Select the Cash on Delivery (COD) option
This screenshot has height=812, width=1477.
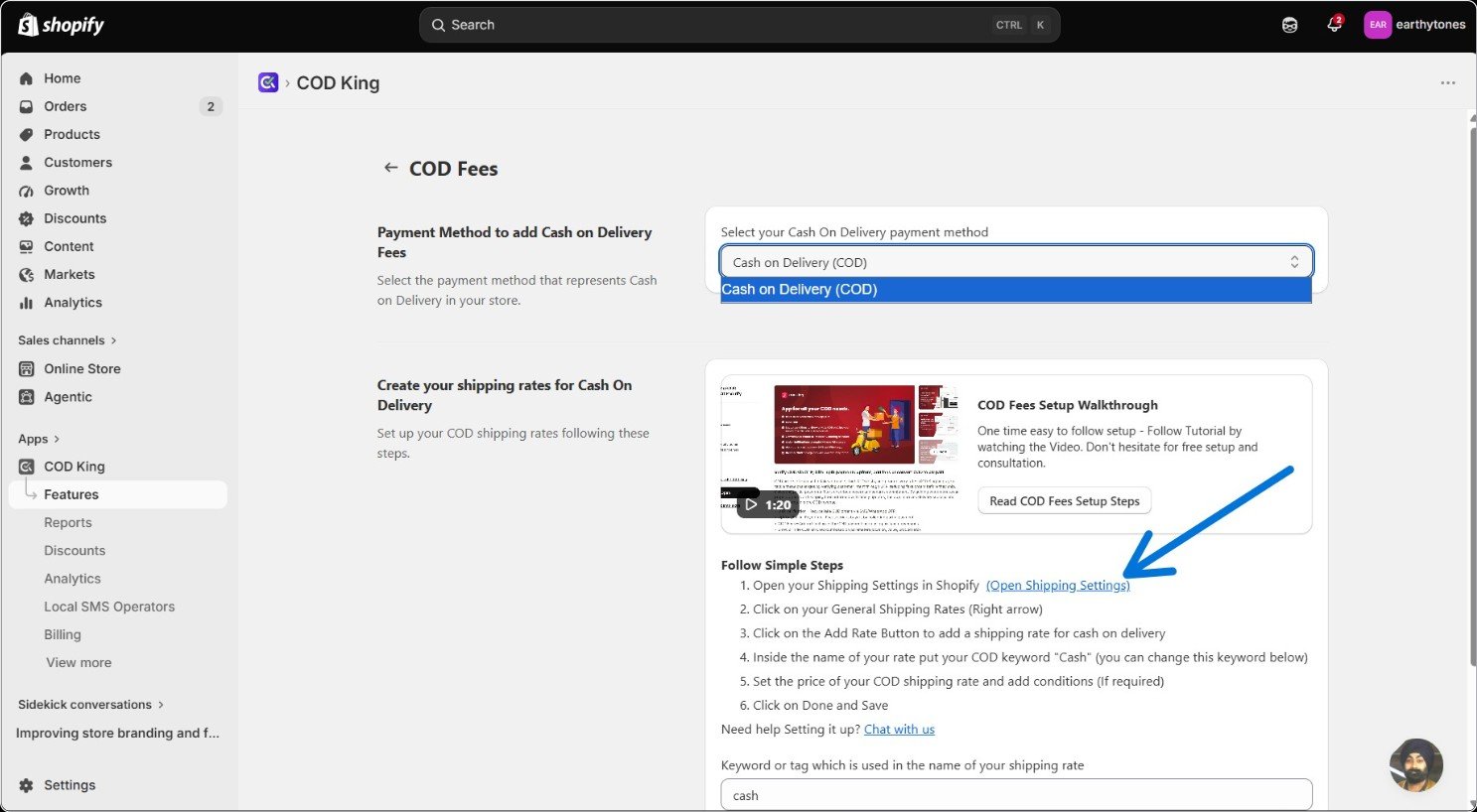1016,290
